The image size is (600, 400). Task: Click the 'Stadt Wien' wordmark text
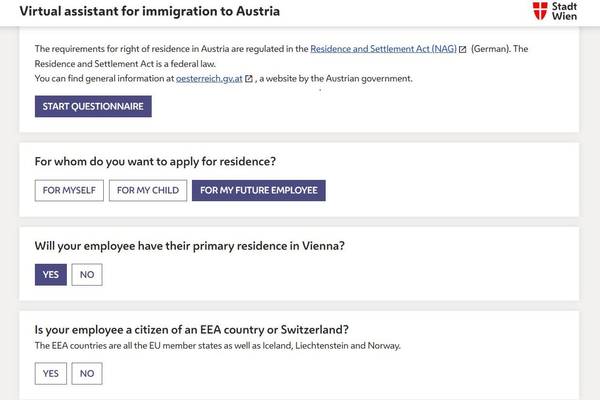coord(565,11)
